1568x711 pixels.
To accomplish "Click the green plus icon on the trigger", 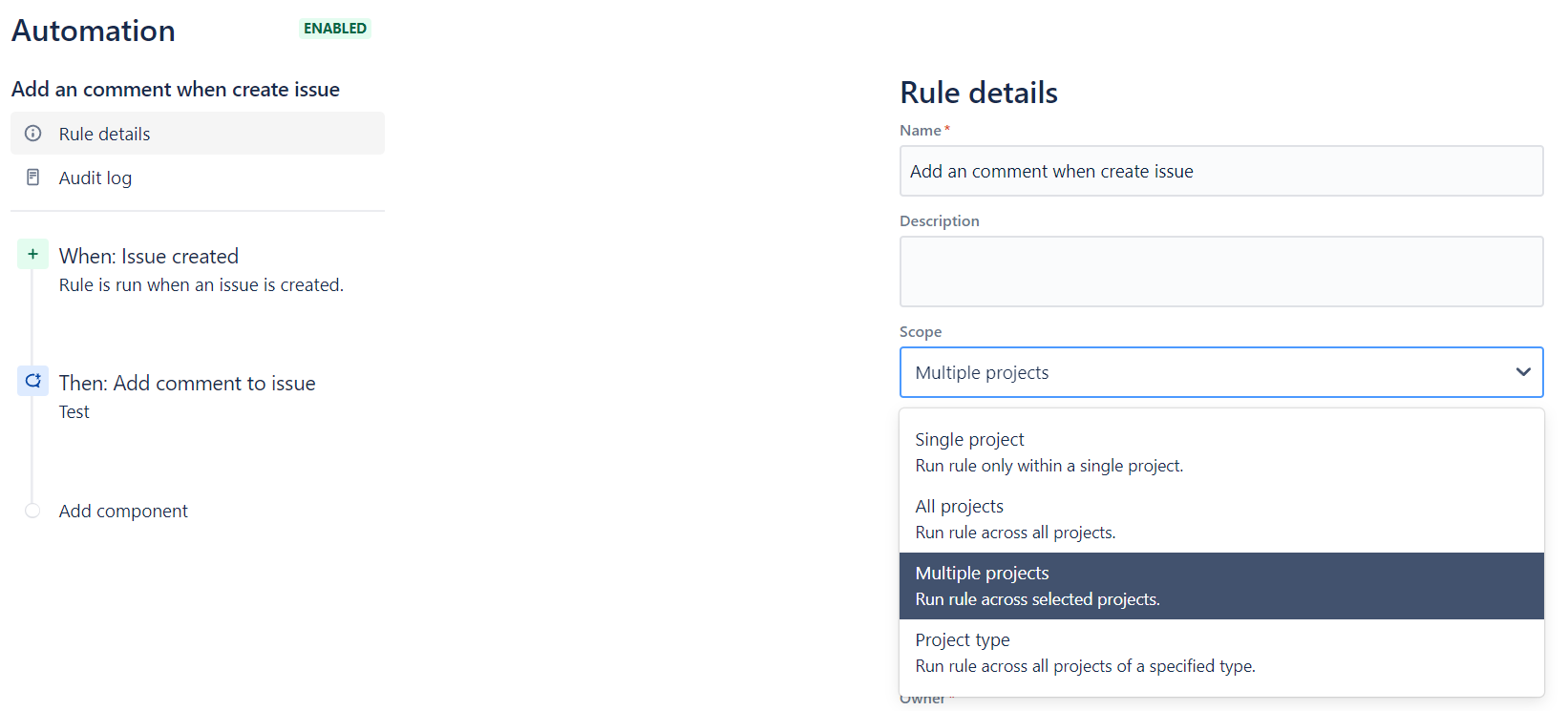I will coord(32,254).
